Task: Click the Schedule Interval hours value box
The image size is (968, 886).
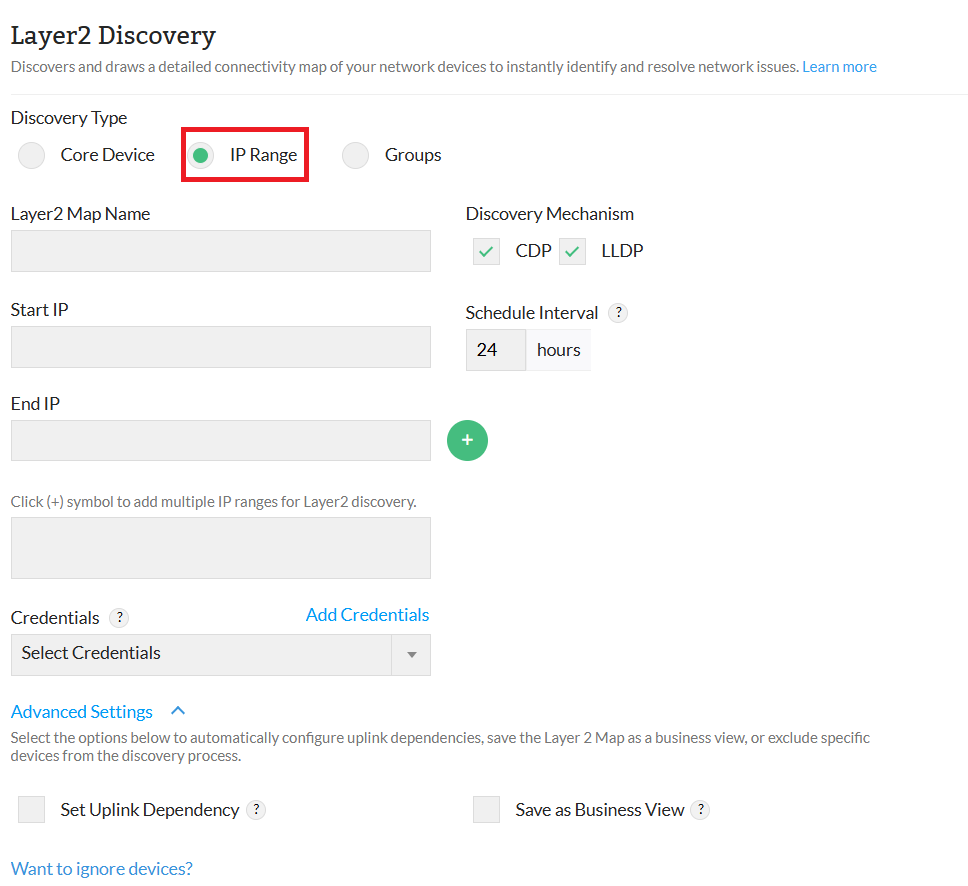Action: coord(495,350)
